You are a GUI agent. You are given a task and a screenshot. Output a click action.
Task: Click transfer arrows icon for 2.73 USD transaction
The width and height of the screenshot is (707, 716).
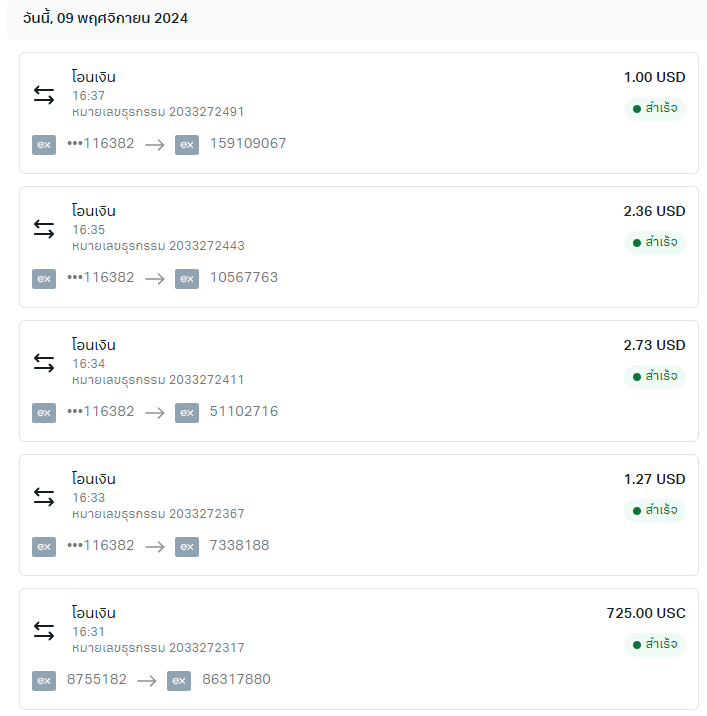point(44,363)
